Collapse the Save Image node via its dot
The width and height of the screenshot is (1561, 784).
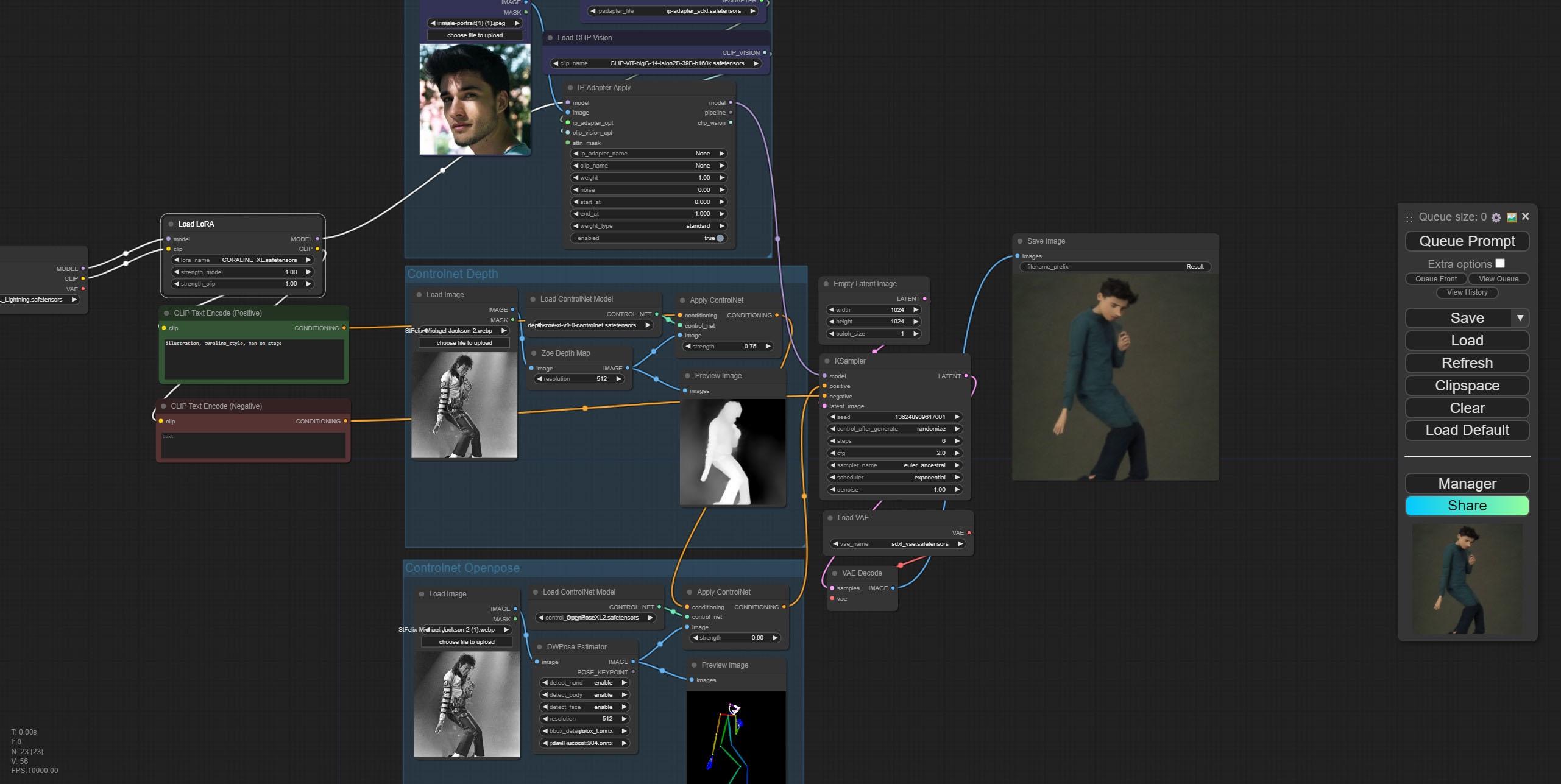pos(1019,241)
